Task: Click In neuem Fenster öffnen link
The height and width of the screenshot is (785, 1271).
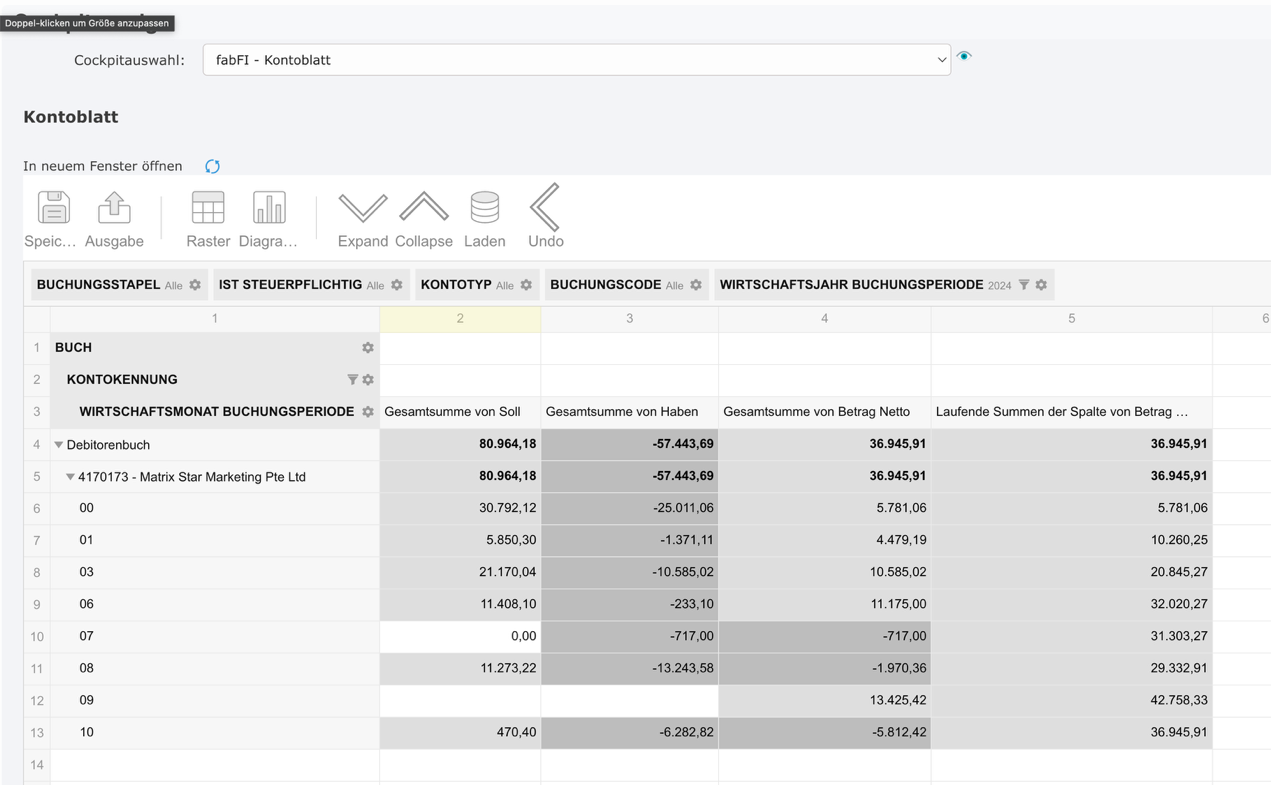Action: [x=103, y=166]
